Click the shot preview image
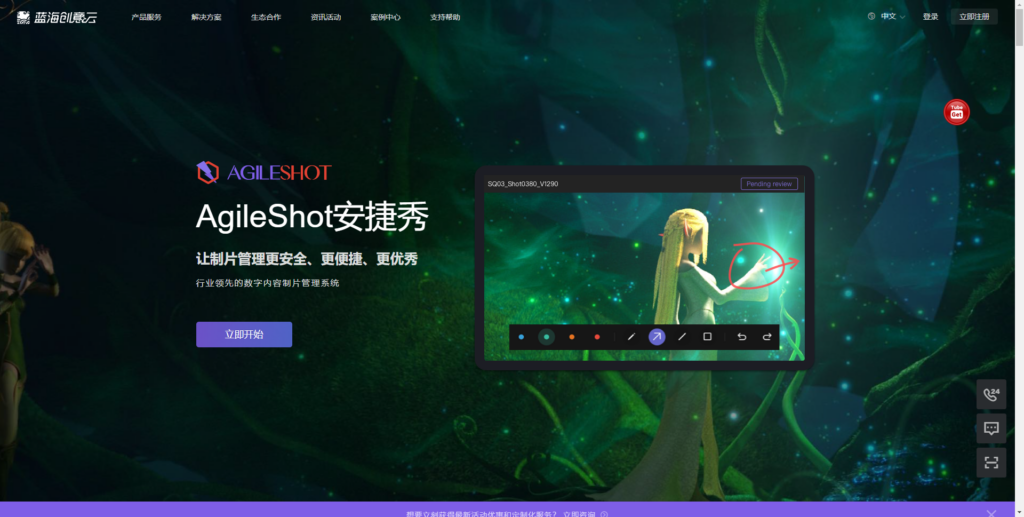 (644, 277)
